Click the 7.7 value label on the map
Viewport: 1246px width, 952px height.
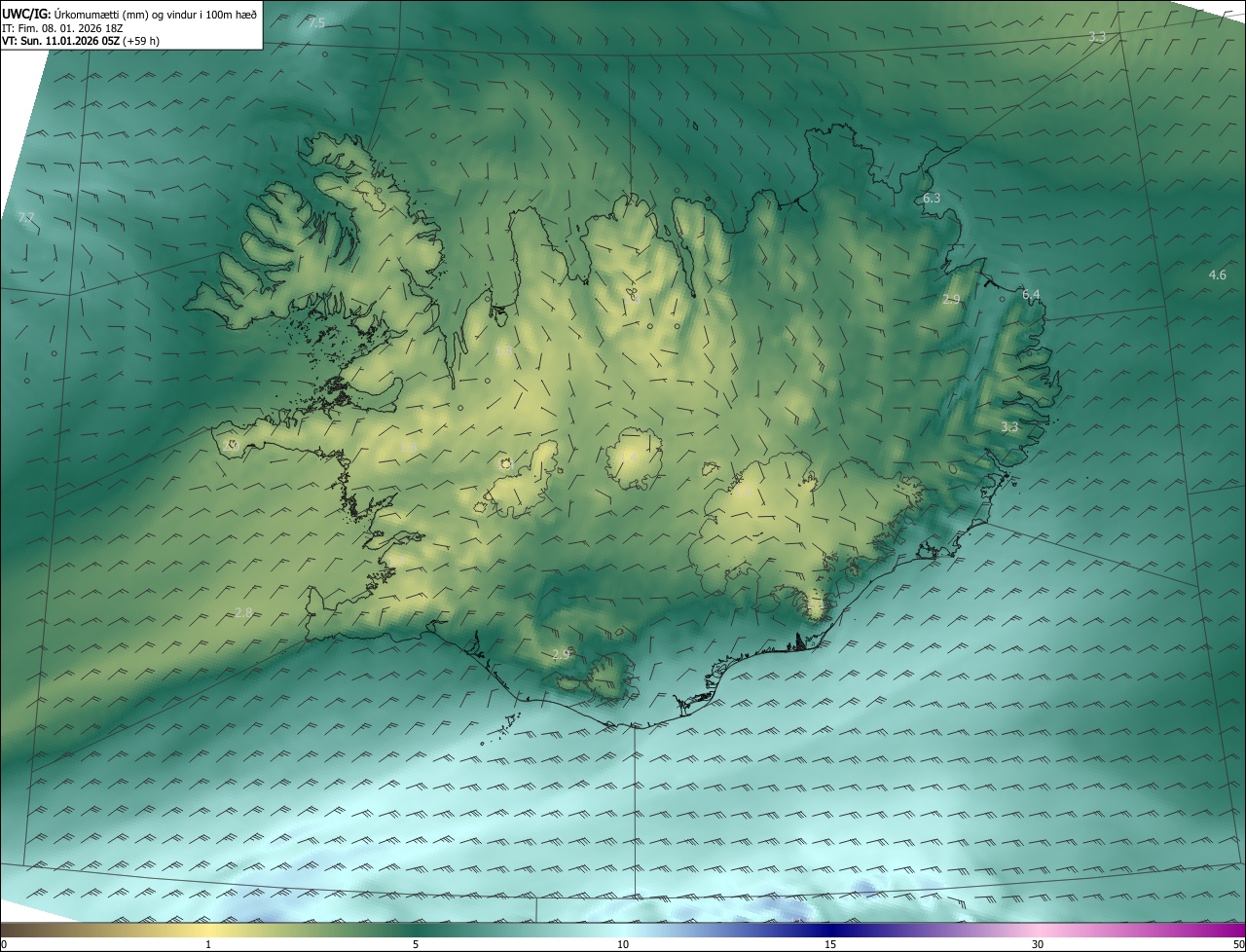26,217
